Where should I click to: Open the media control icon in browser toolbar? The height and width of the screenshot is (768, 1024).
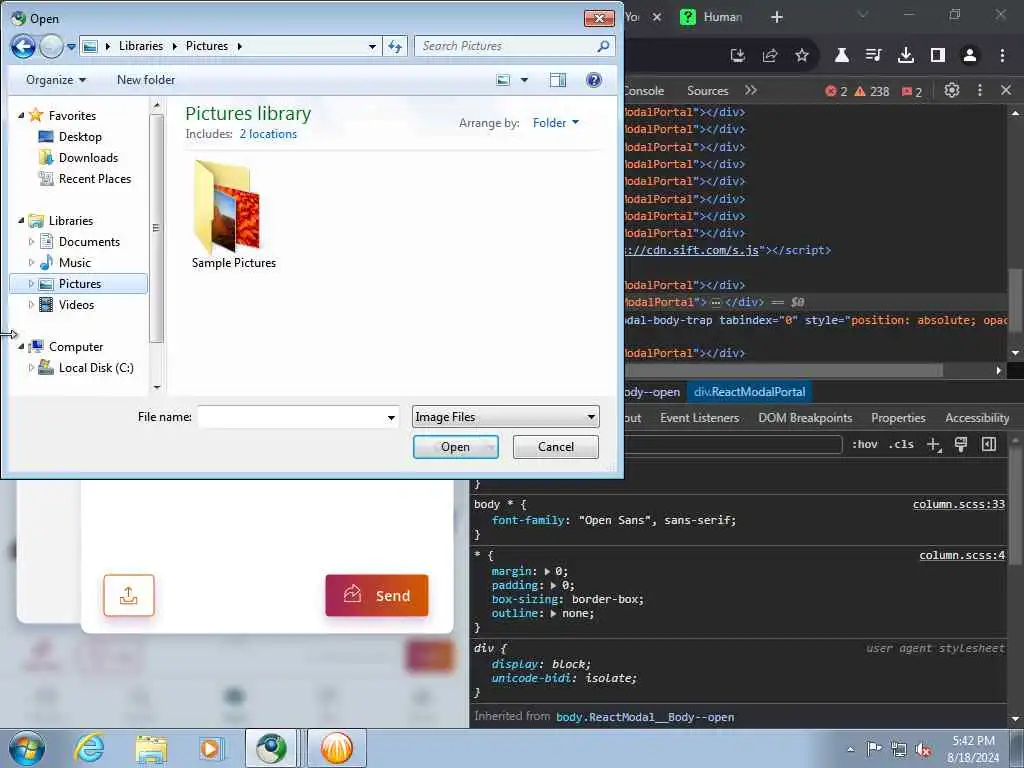[874, 56]
